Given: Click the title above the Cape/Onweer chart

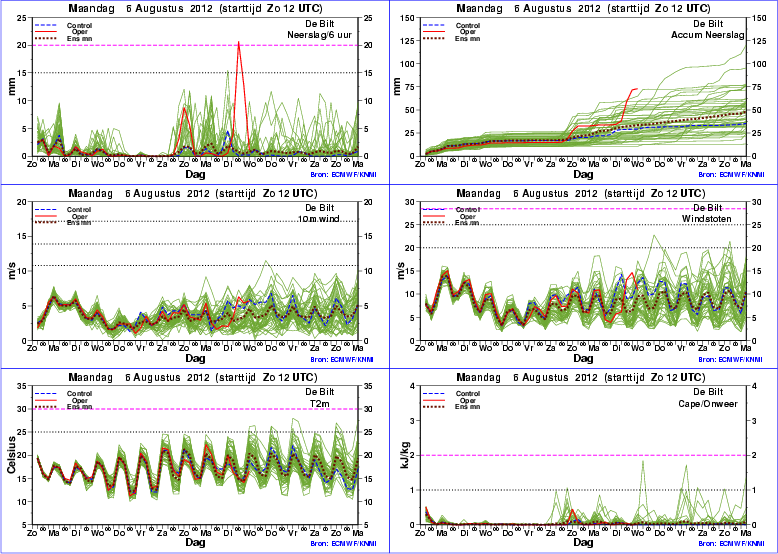Looking at the screenshot, I should click(581, 377).
